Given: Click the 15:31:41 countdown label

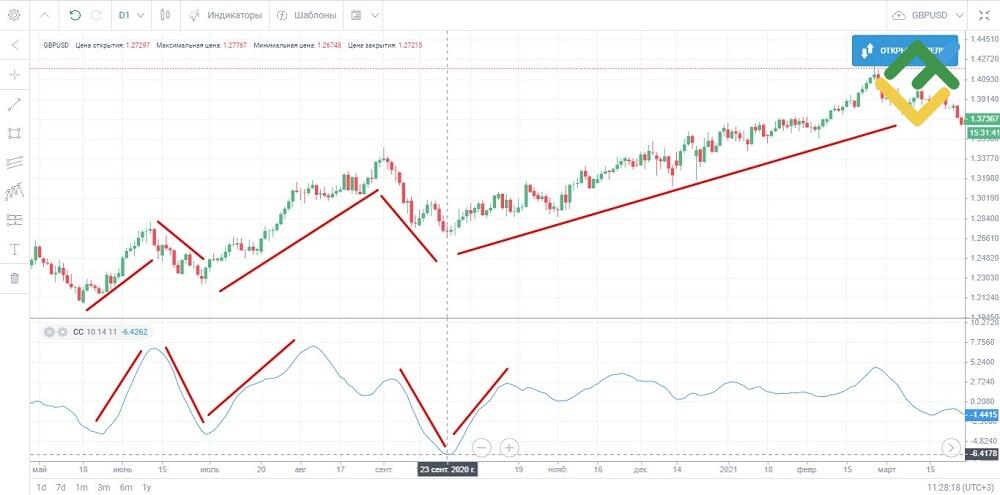Looking at the screenshot, I should click(983, 133).
